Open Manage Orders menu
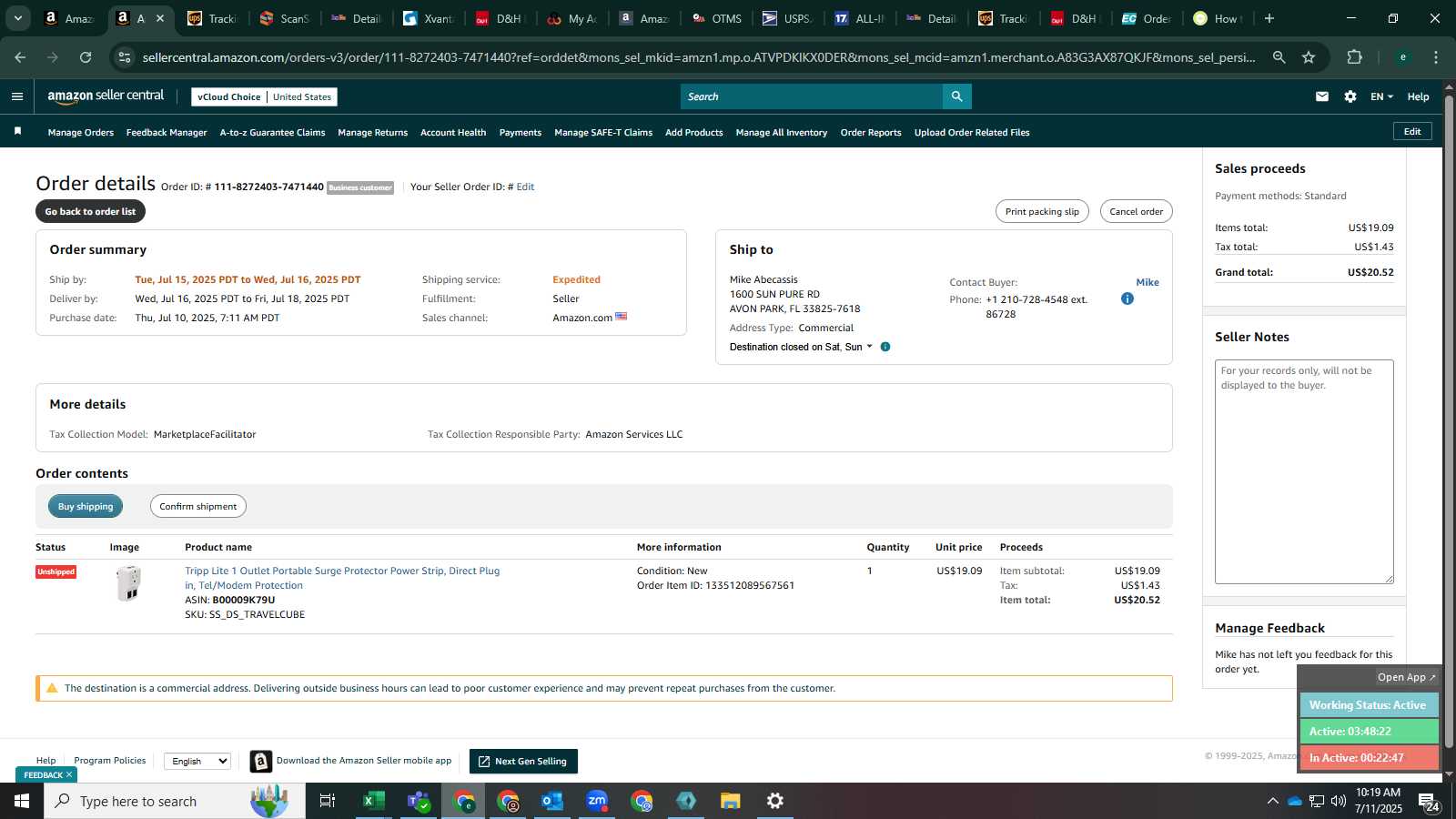This screenshot has height=819, width=1456. pos(81,133)
